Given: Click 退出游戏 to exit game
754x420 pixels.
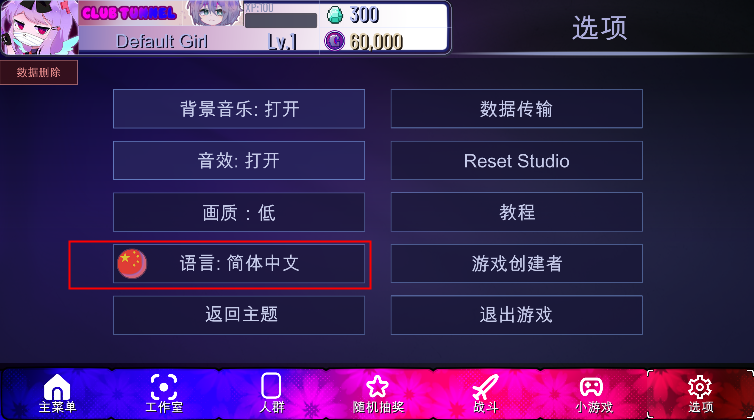Looking at the screenshot, I should [x=516, y=315].
